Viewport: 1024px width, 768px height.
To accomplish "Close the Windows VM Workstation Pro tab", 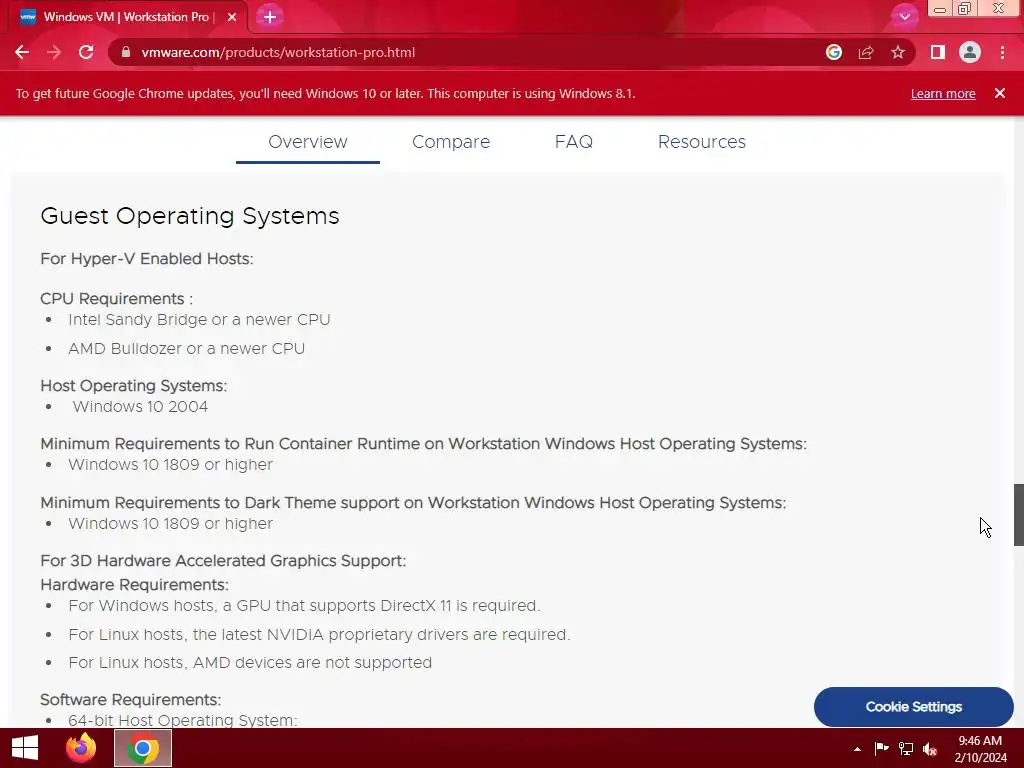I will point(232,17).
